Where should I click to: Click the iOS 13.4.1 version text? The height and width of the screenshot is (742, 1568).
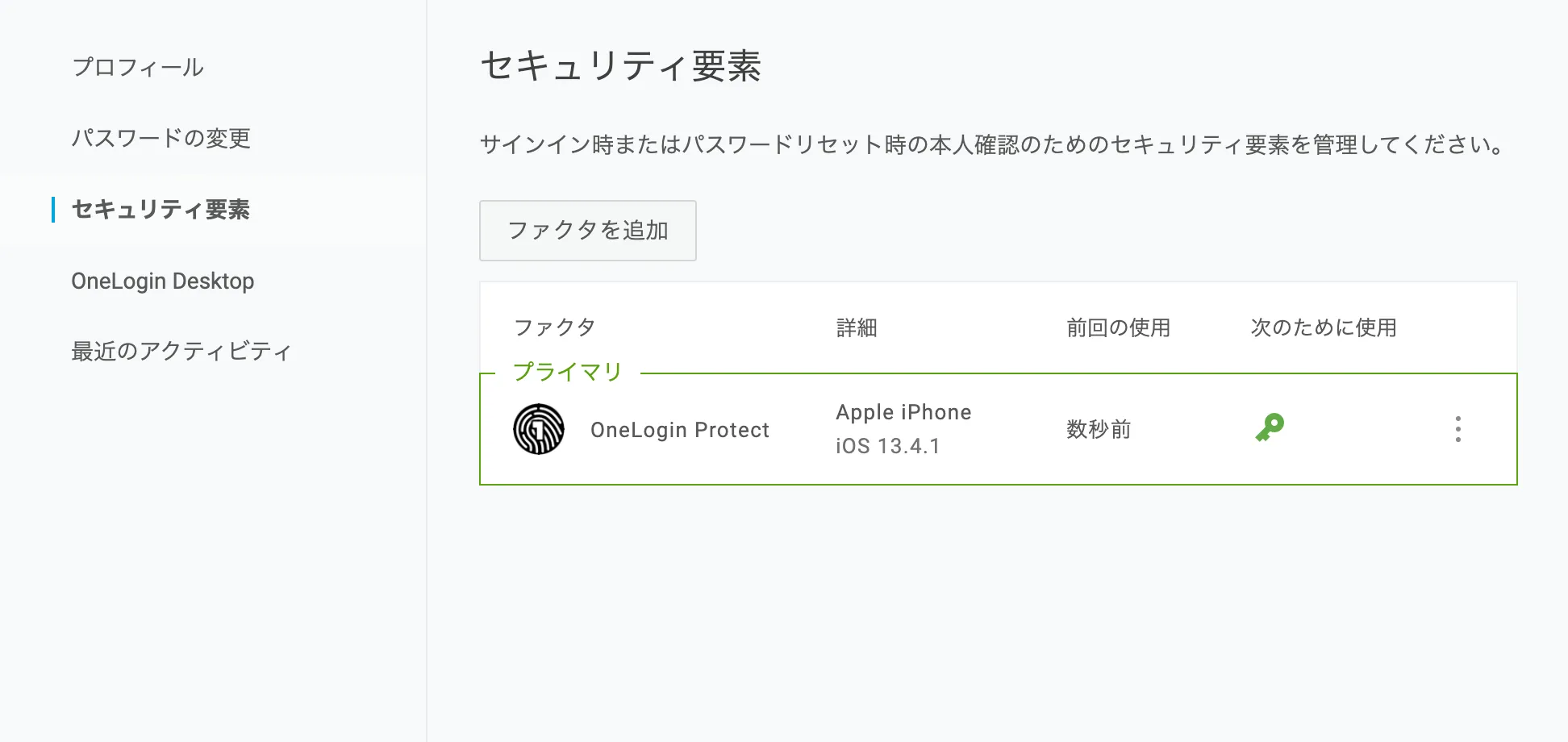pos(887,446)
